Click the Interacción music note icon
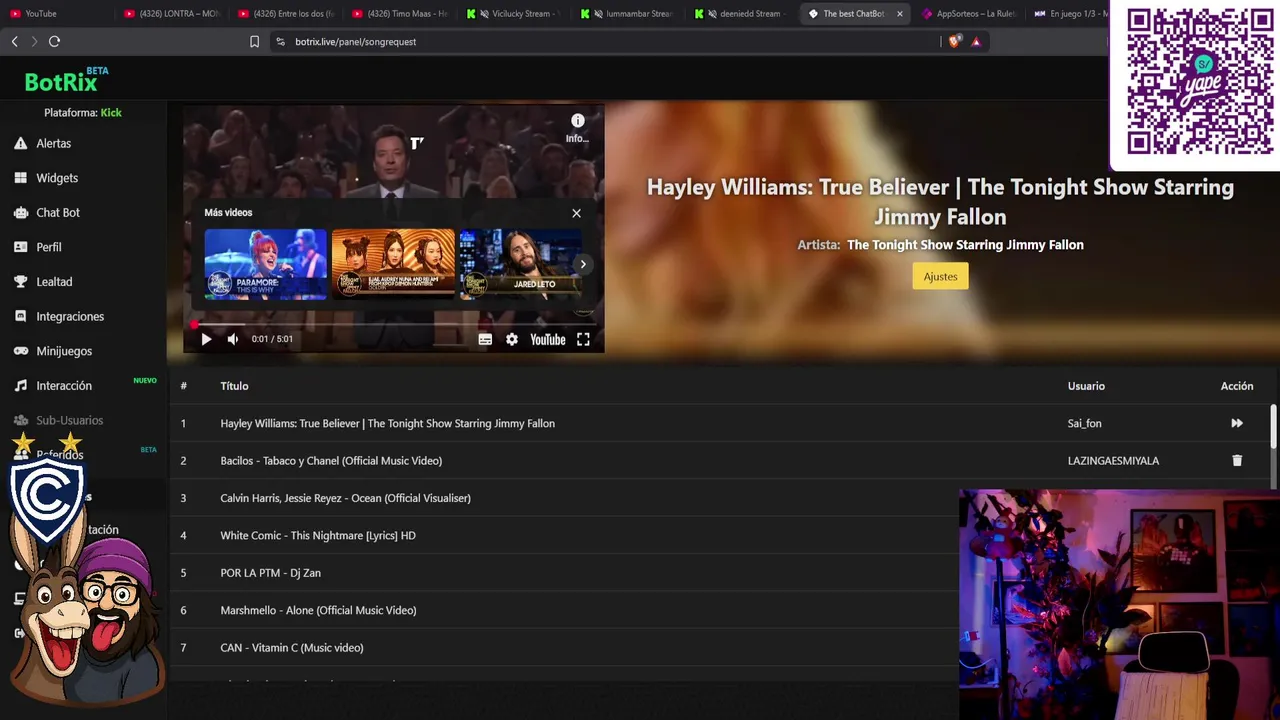This screenshot has height=720, width=1280. [20, 386]
